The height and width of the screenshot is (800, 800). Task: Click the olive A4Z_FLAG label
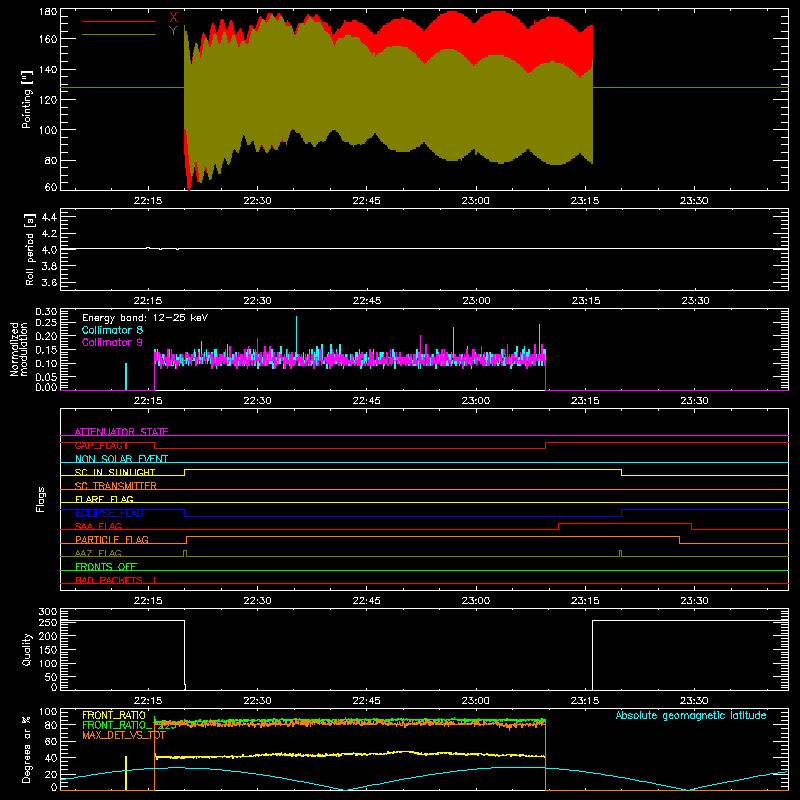(x=98, y=553)
